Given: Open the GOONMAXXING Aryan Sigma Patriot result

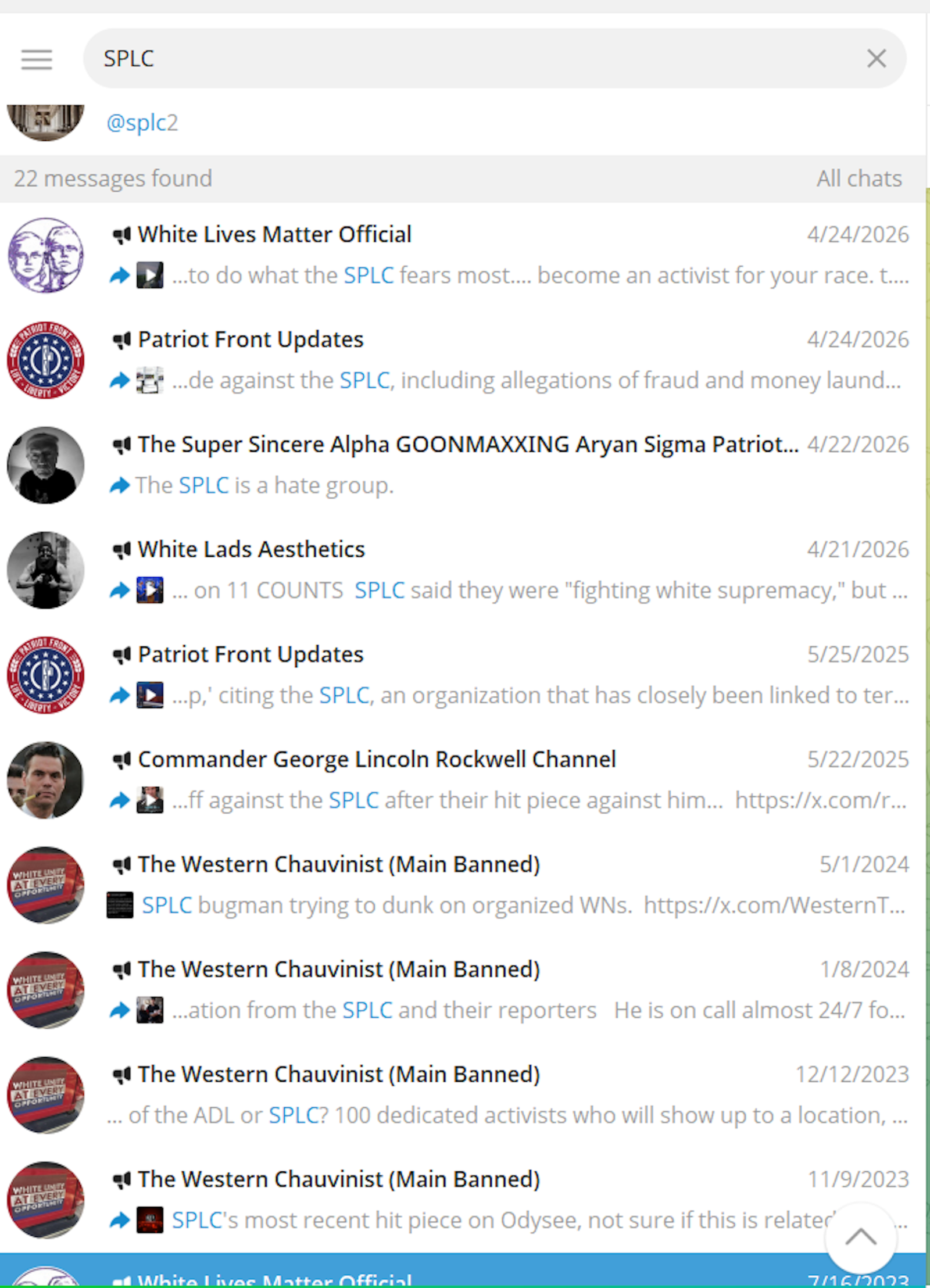Looking at the screenshot, I should tap(463, 465).
